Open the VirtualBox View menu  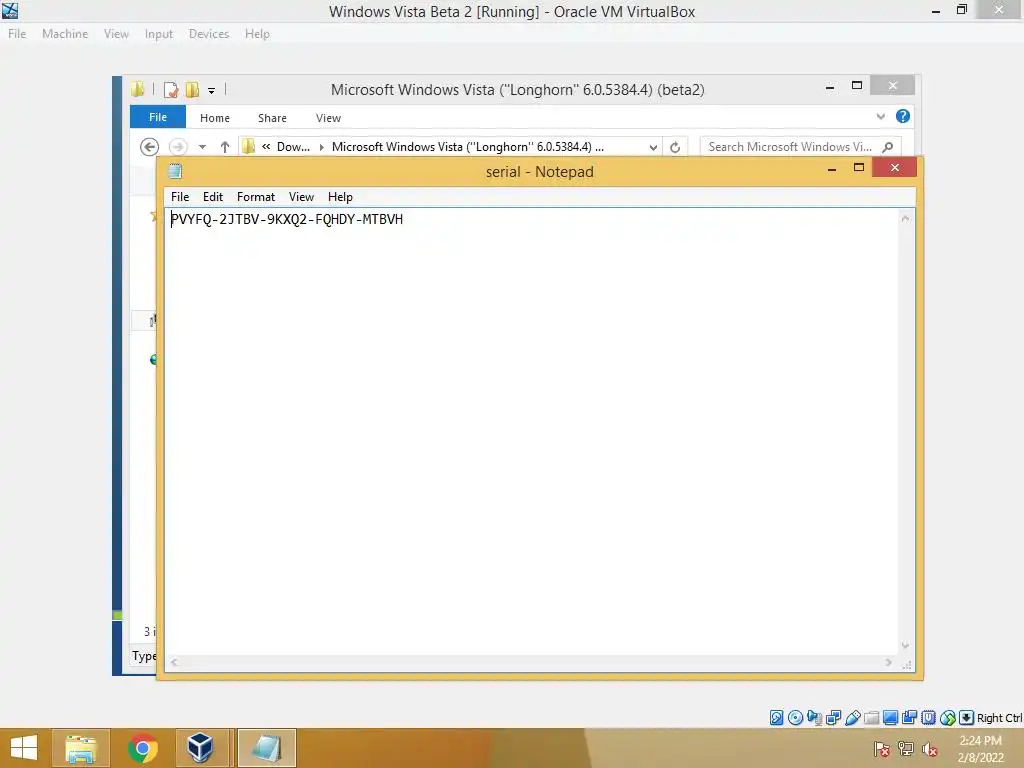point(116,33)
